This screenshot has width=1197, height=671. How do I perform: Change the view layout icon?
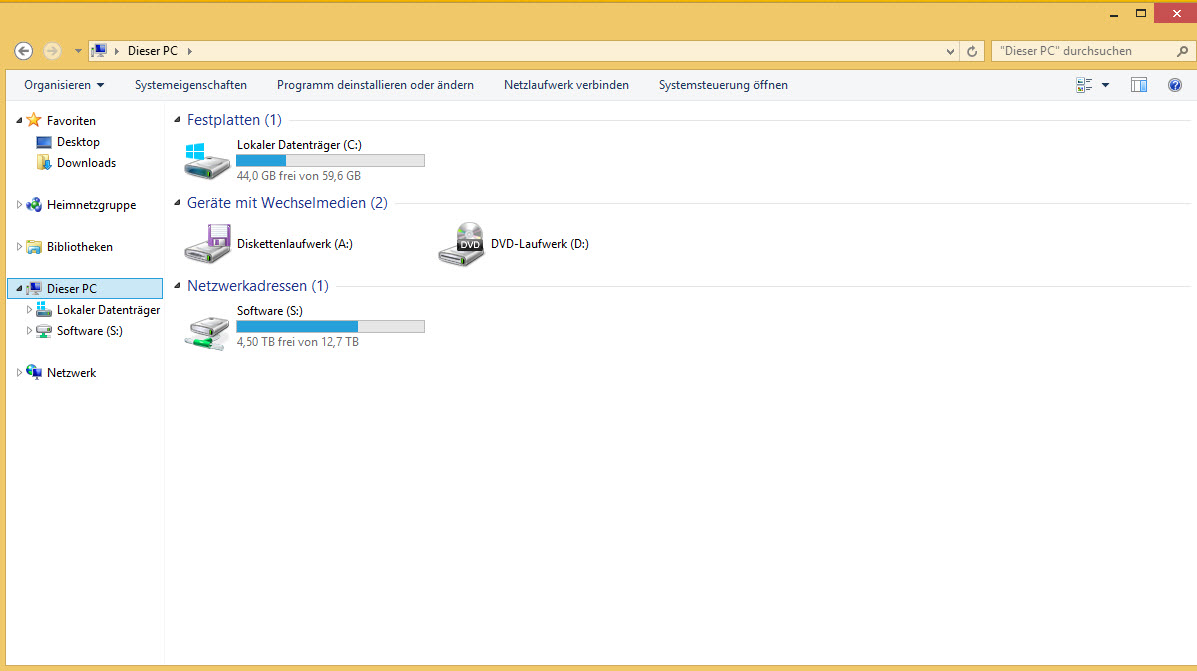coord(1084,85)
